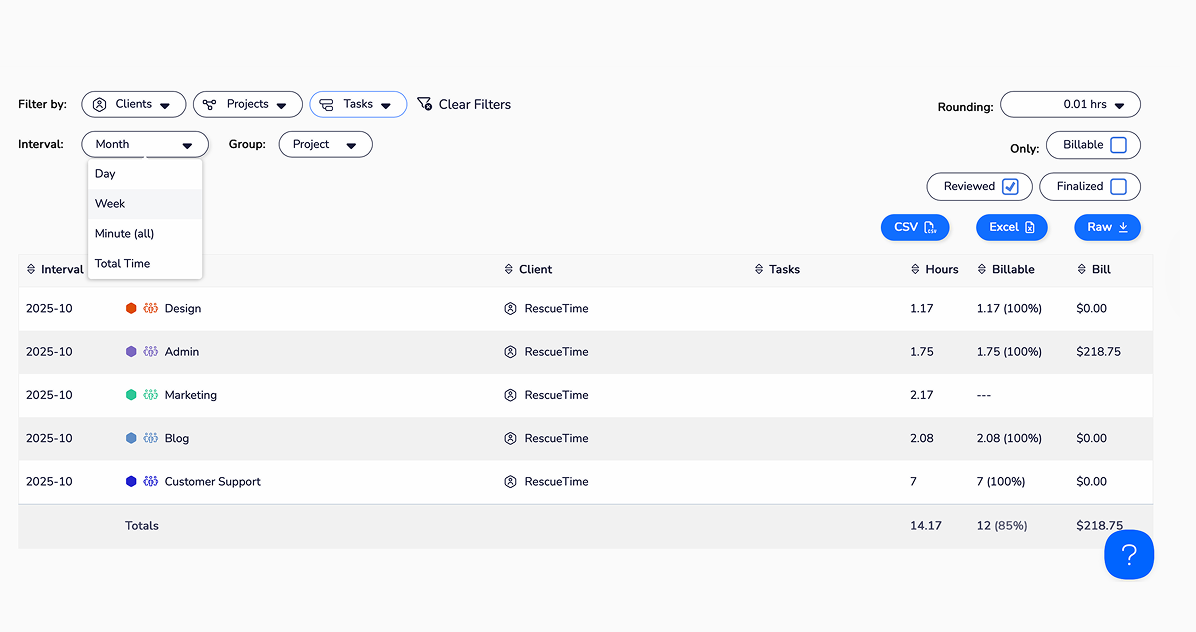Click the Design project team icon
1196x632 pixels.
(151, 309)
